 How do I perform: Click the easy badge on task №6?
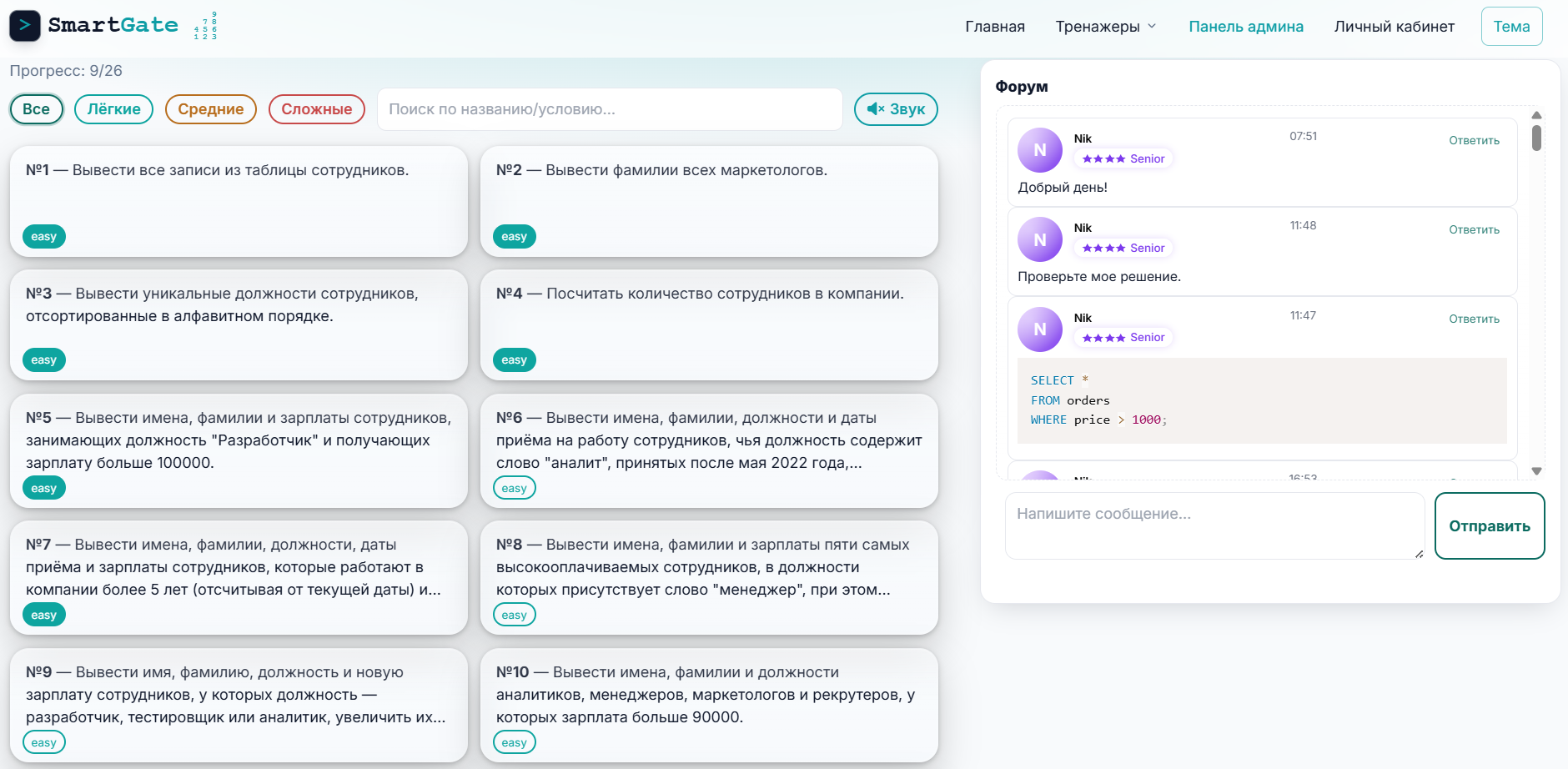514,487
